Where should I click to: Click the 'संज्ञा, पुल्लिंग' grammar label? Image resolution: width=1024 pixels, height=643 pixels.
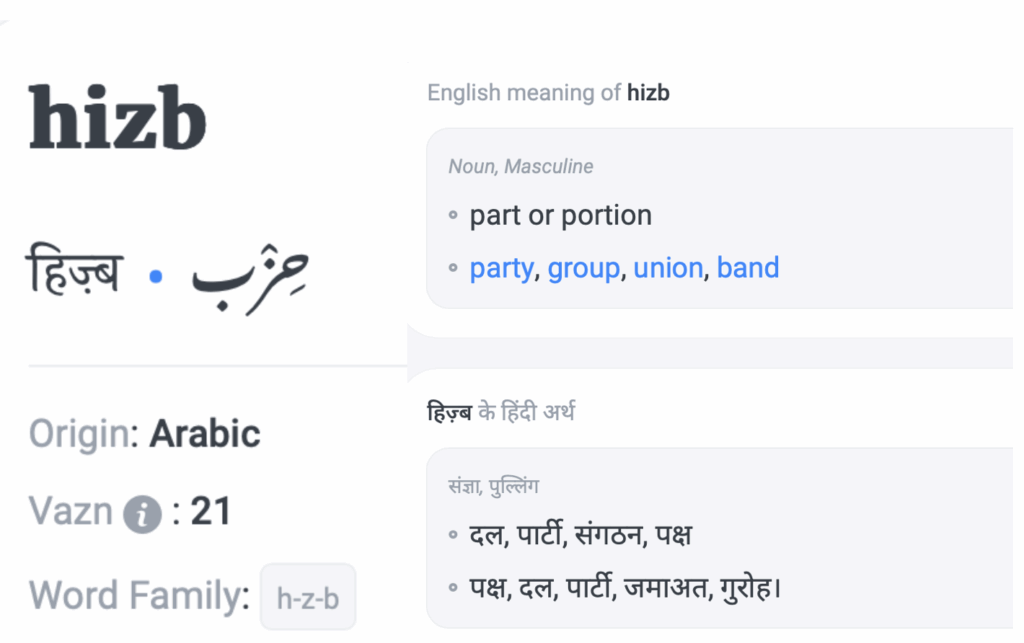pos(494,487)
